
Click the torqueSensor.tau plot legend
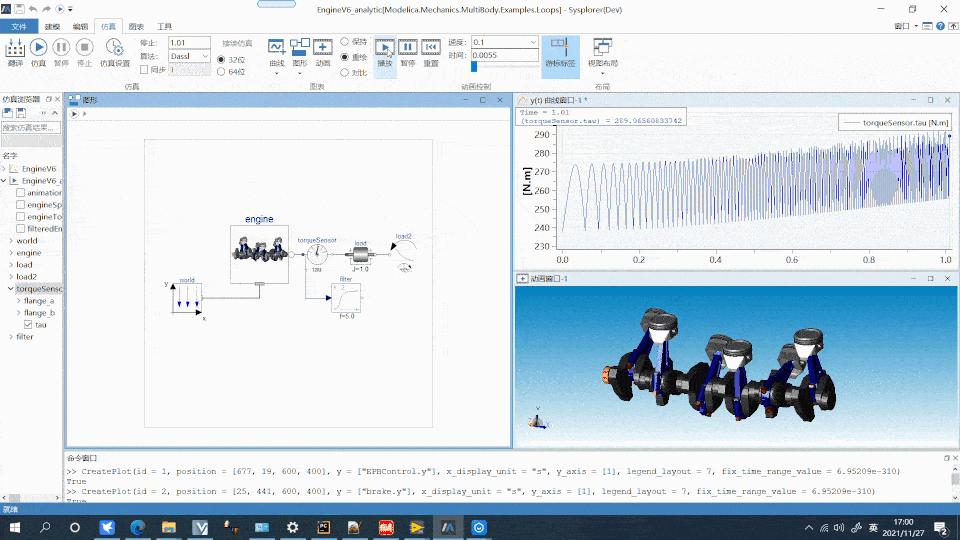click(894, 122)
